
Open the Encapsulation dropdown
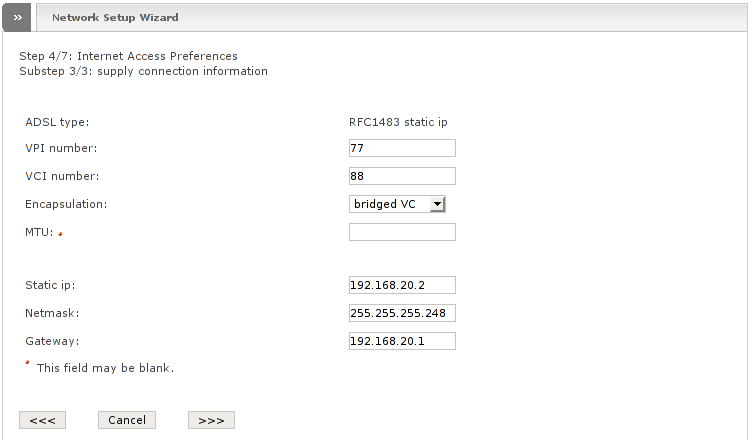(x=397, y=204)
